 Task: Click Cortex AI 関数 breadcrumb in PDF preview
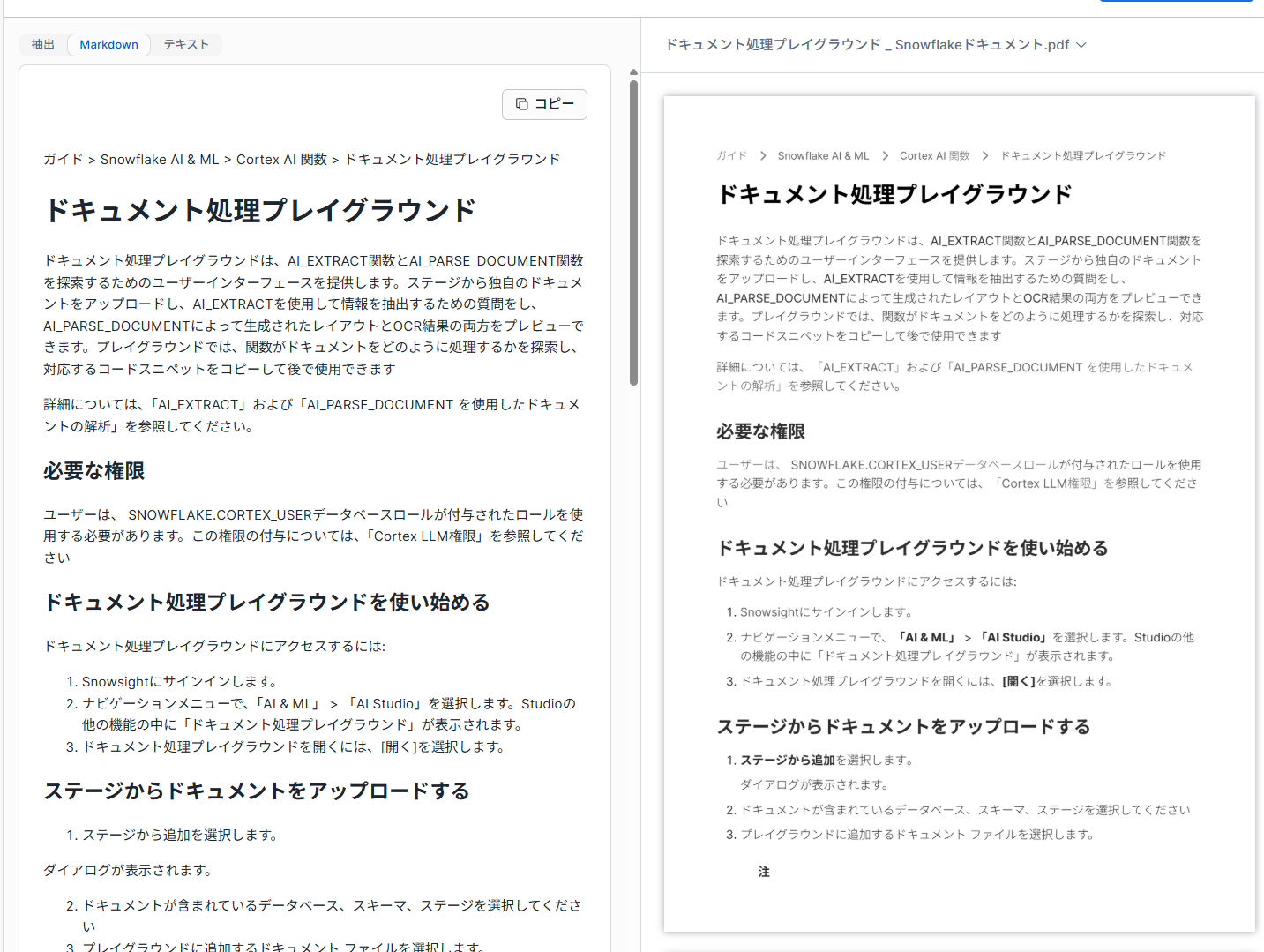click(x=934, y=156)
